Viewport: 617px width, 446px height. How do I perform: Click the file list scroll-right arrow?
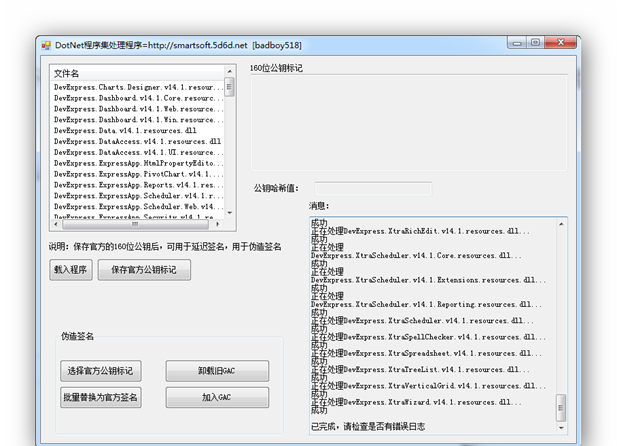(218, 224)
